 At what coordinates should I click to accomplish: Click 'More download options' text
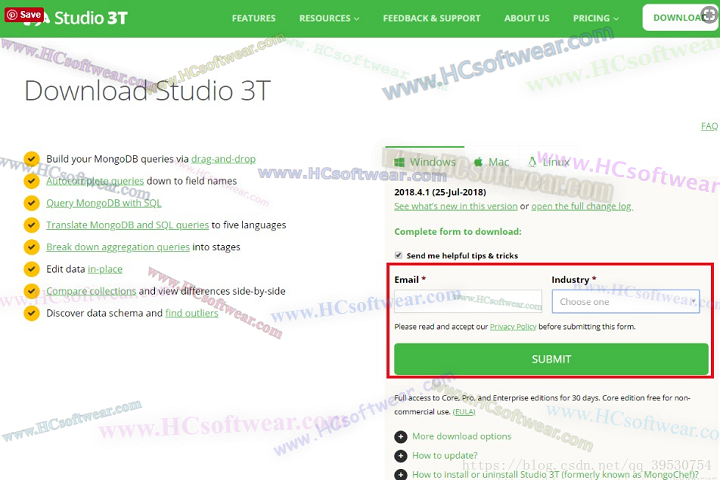pyautogui.click(x=461, y=436)
